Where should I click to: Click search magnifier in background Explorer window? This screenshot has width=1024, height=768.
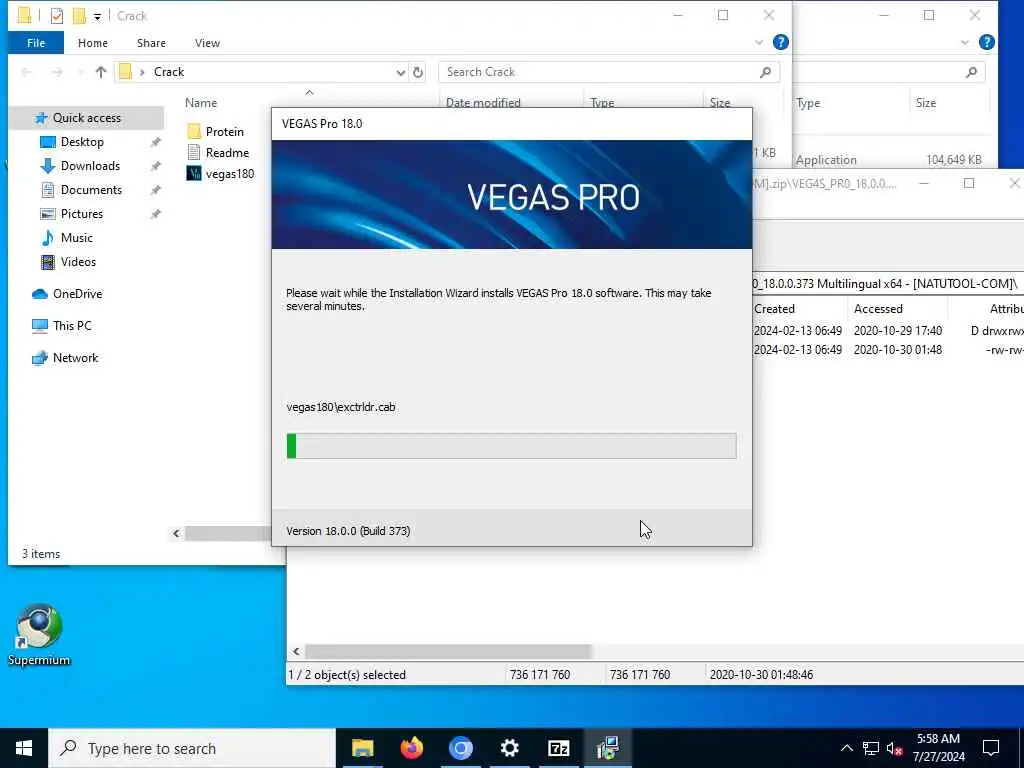972,72
